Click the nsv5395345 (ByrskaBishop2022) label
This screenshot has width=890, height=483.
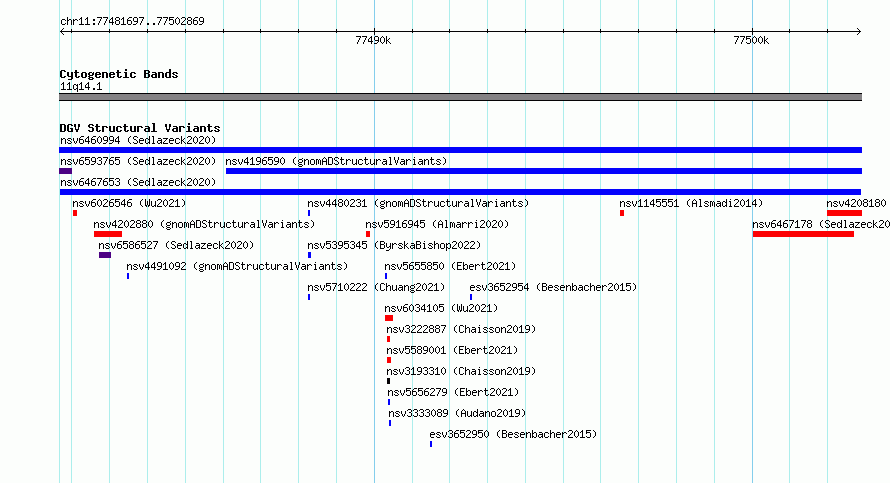tap(394, 245)
